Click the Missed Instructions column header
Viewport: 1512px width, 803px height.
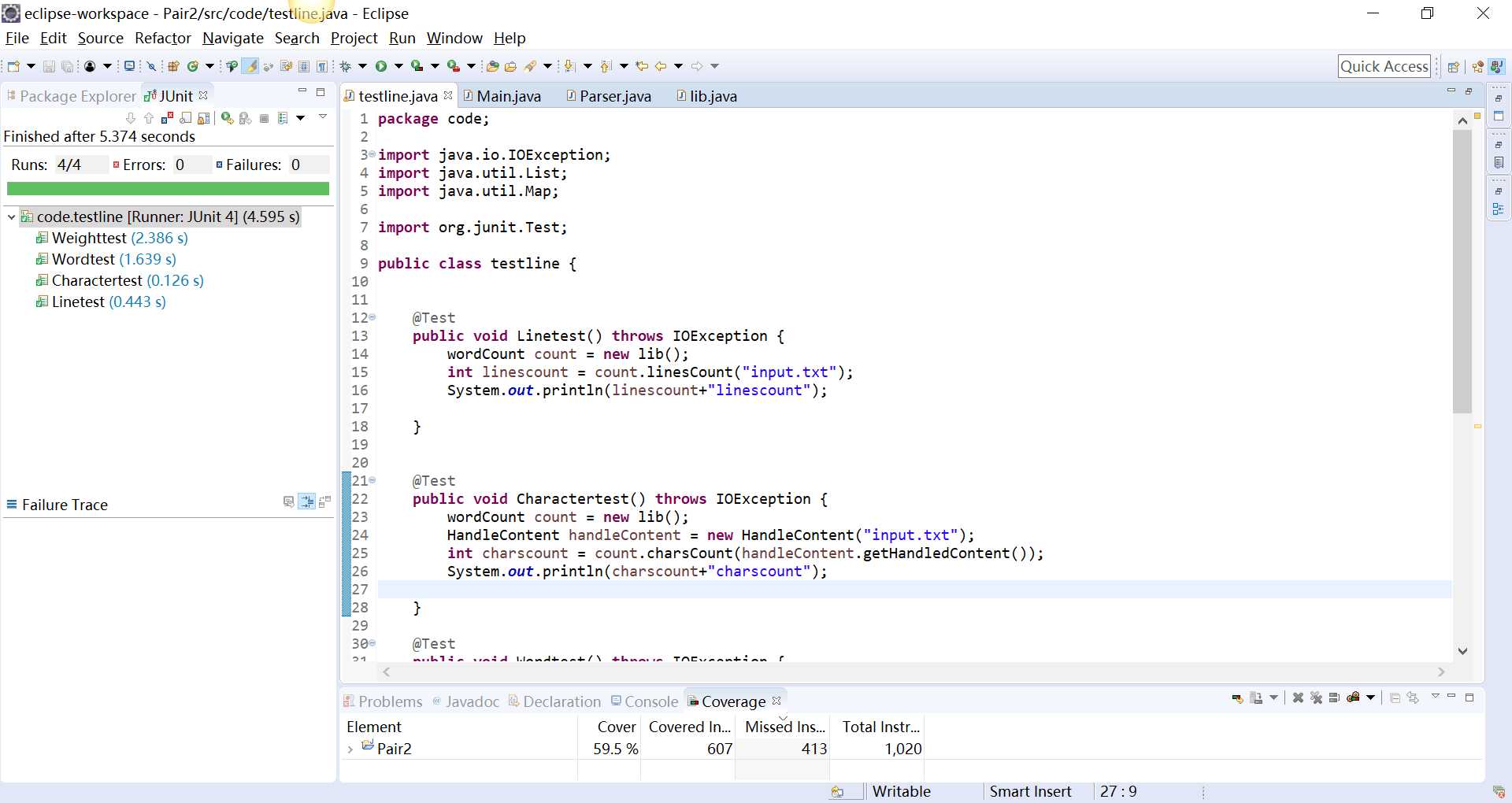point(784,727)
